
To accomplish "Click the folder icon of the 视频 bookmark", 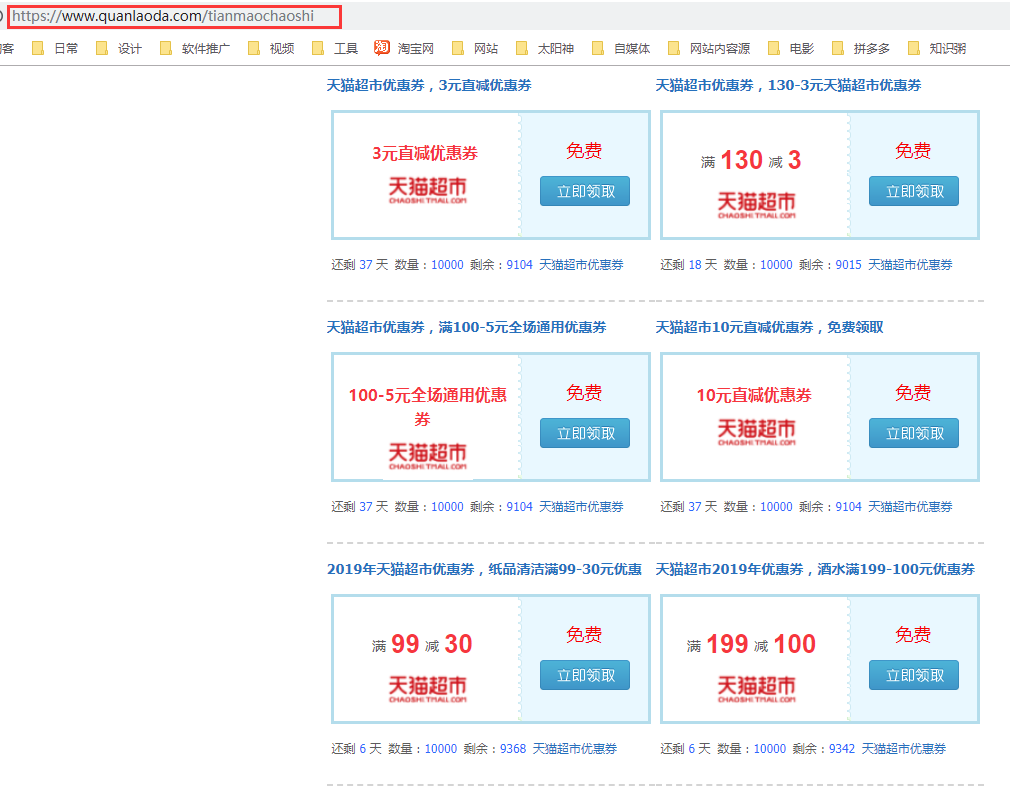I will (254, 48).
